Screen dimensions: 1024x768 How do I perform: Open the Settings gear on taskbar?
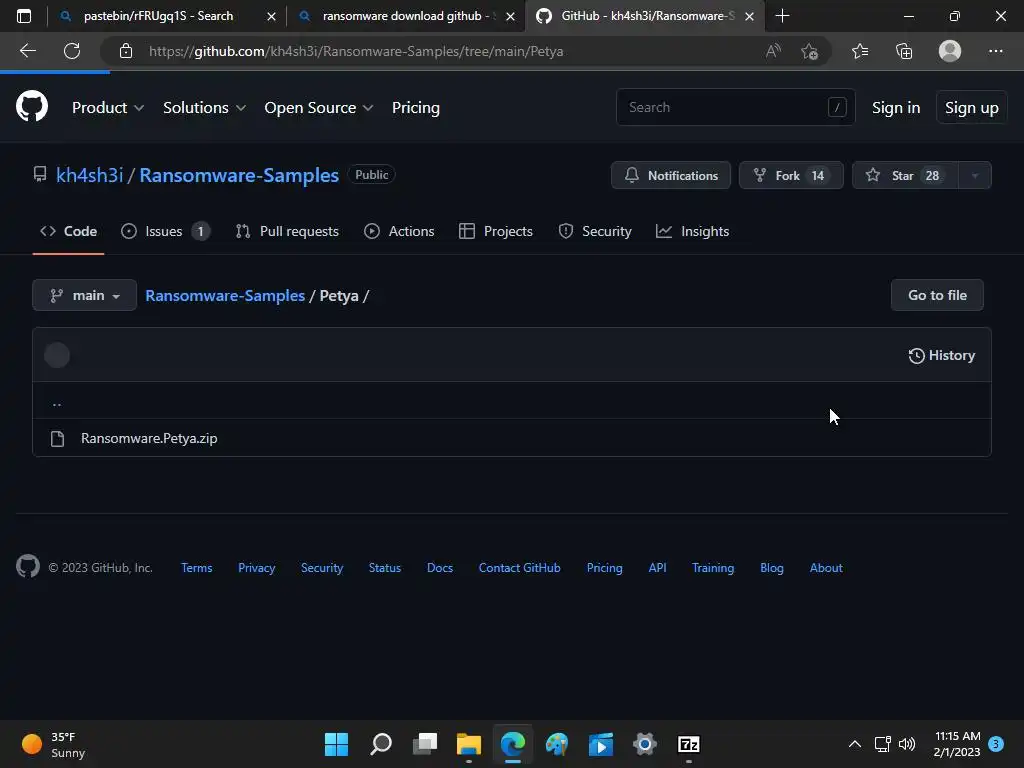point(645,744)
